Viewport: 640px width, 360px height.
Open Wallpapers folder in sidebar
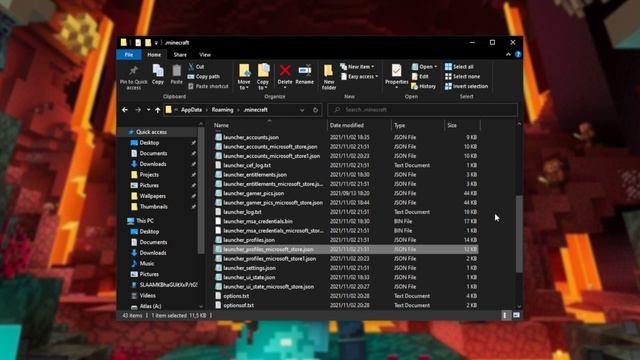point(153,196)
